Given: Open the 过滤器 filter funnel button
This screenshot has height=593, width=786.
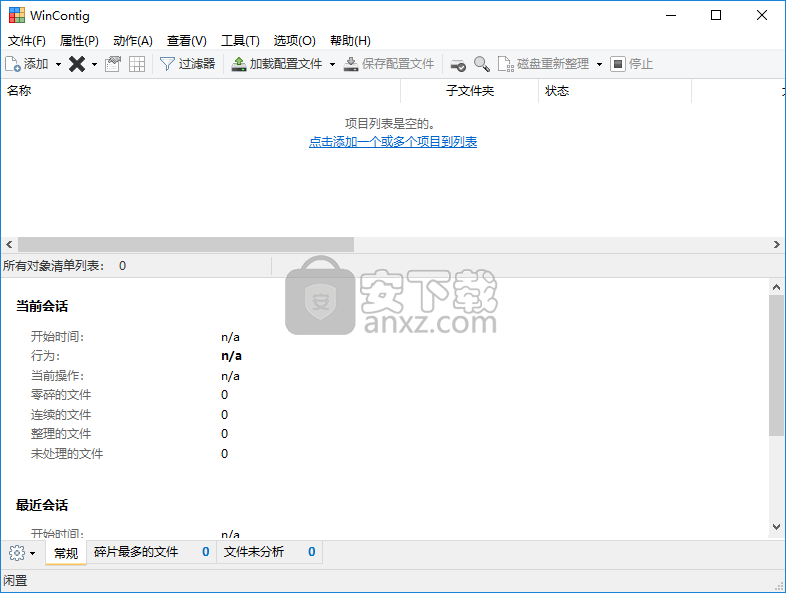Looking at the screenshot, I should point(187,64).
